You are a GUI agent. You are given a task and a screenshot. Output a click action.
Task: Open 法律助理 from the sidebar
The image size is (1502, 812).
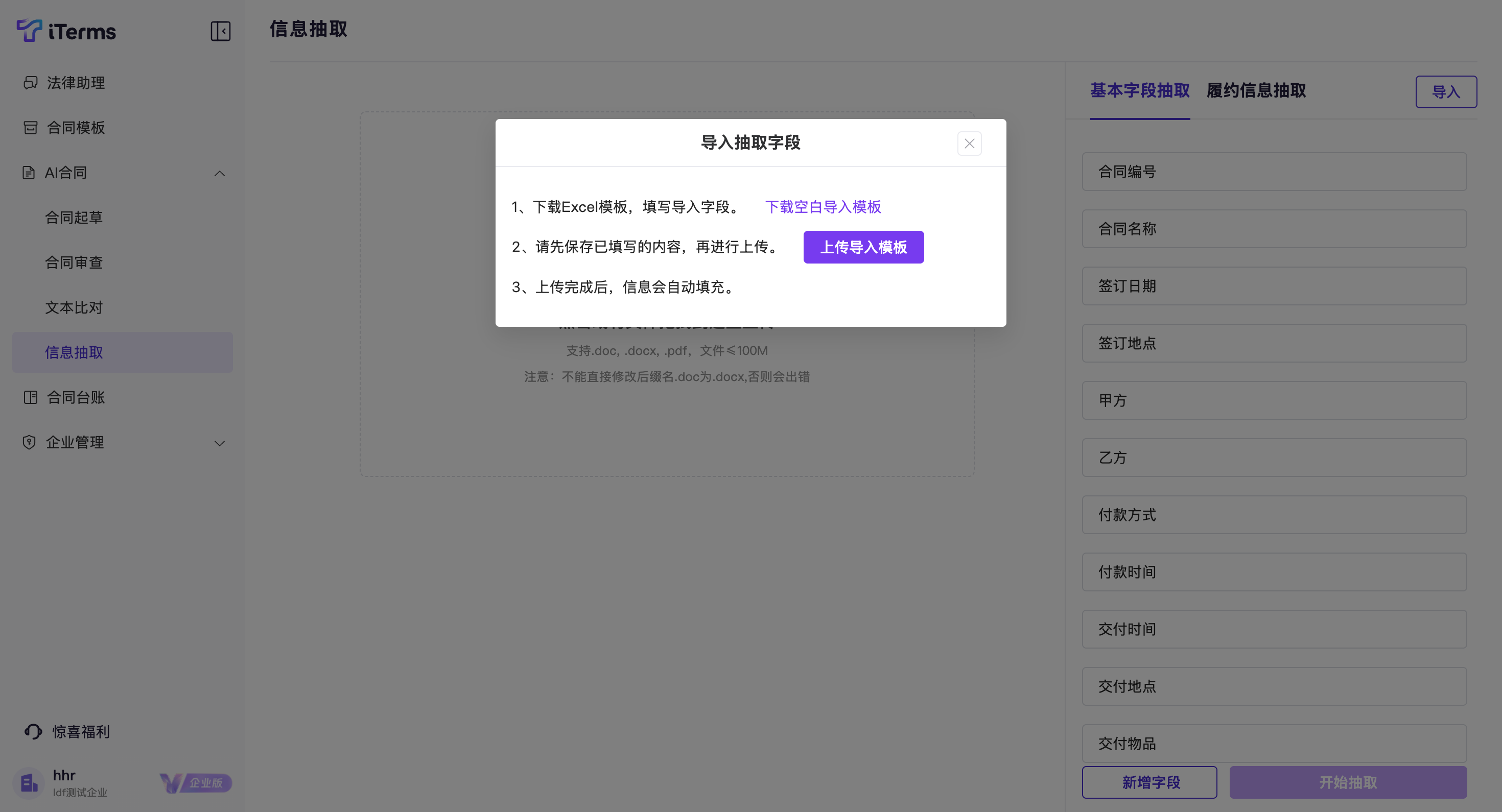click(76, 83)
